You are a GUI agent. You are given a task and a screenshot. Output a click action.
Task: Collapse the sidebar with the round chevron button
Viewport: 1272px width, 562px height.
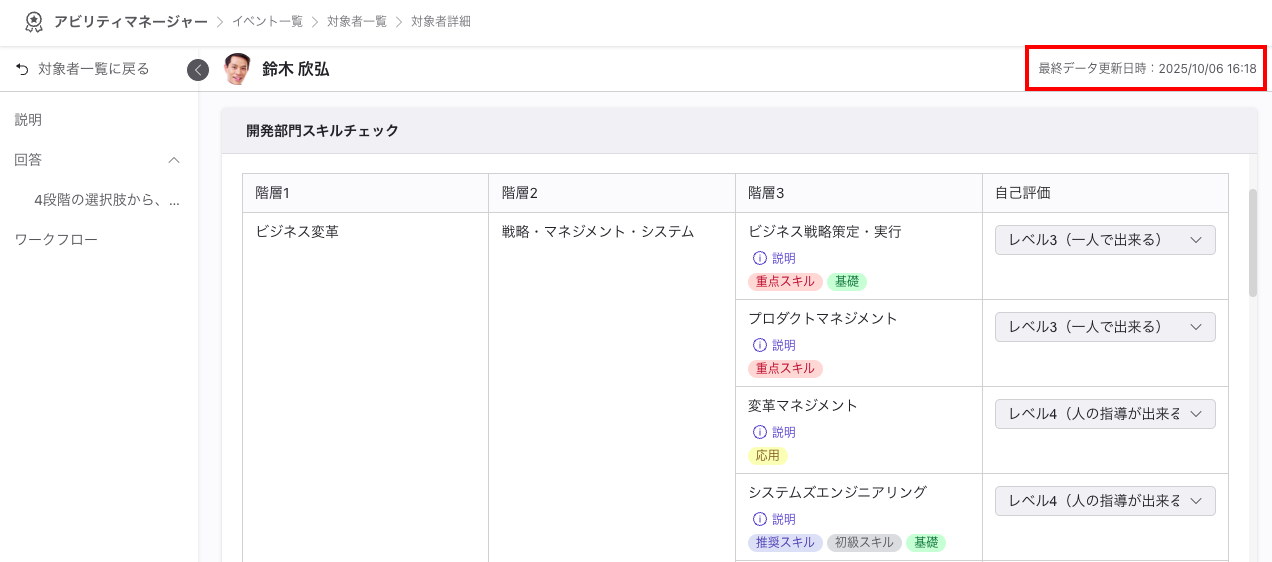tap(198, 69)
